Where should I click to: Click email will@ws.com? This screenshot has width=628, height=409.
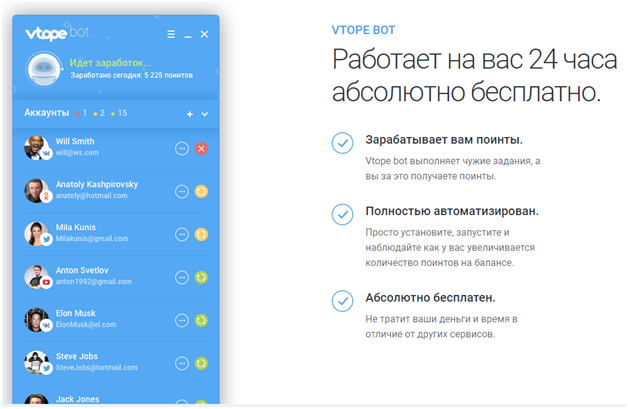tap(77, 153)
